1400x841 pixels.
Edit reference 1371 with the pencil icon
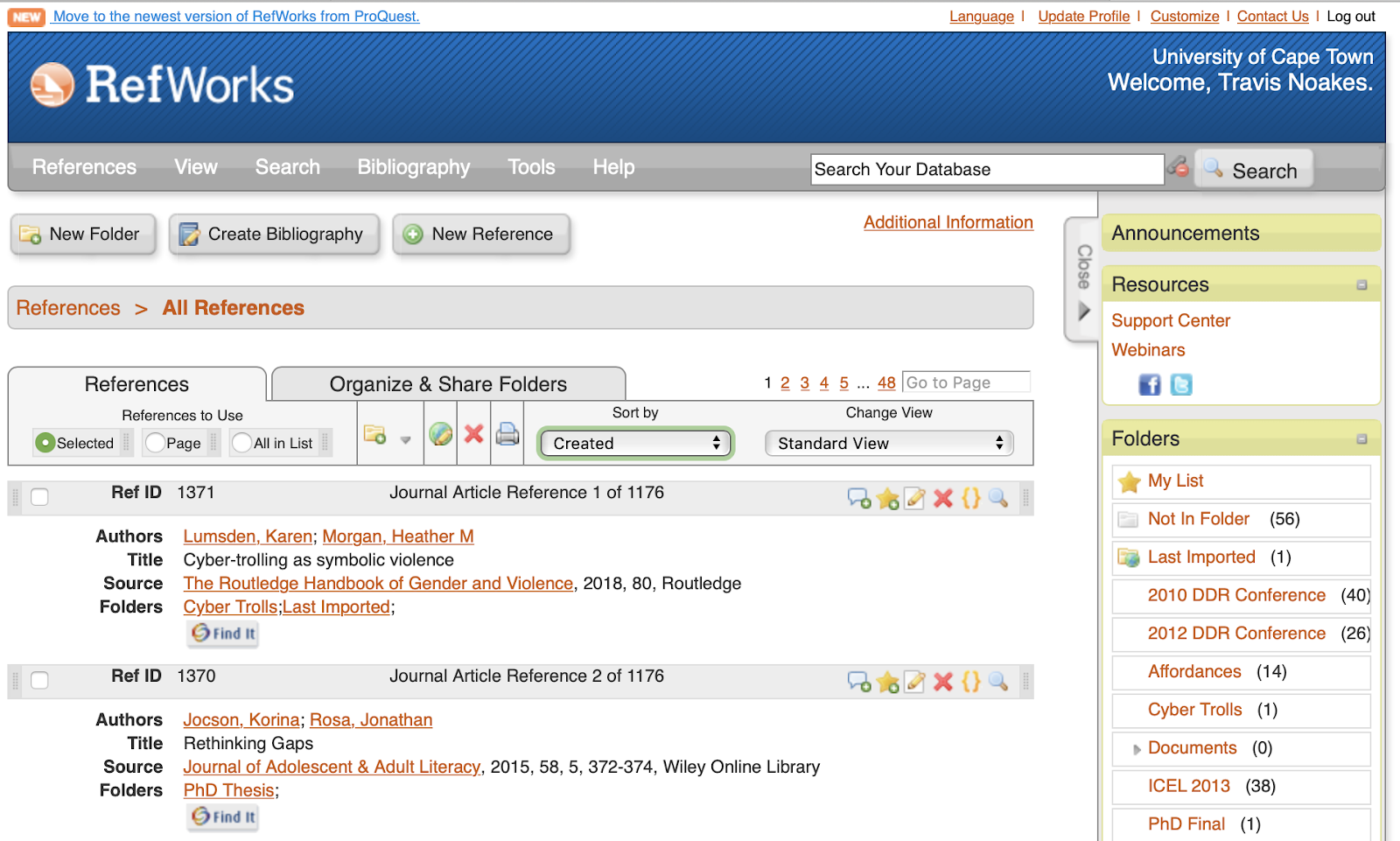point(915,498)
